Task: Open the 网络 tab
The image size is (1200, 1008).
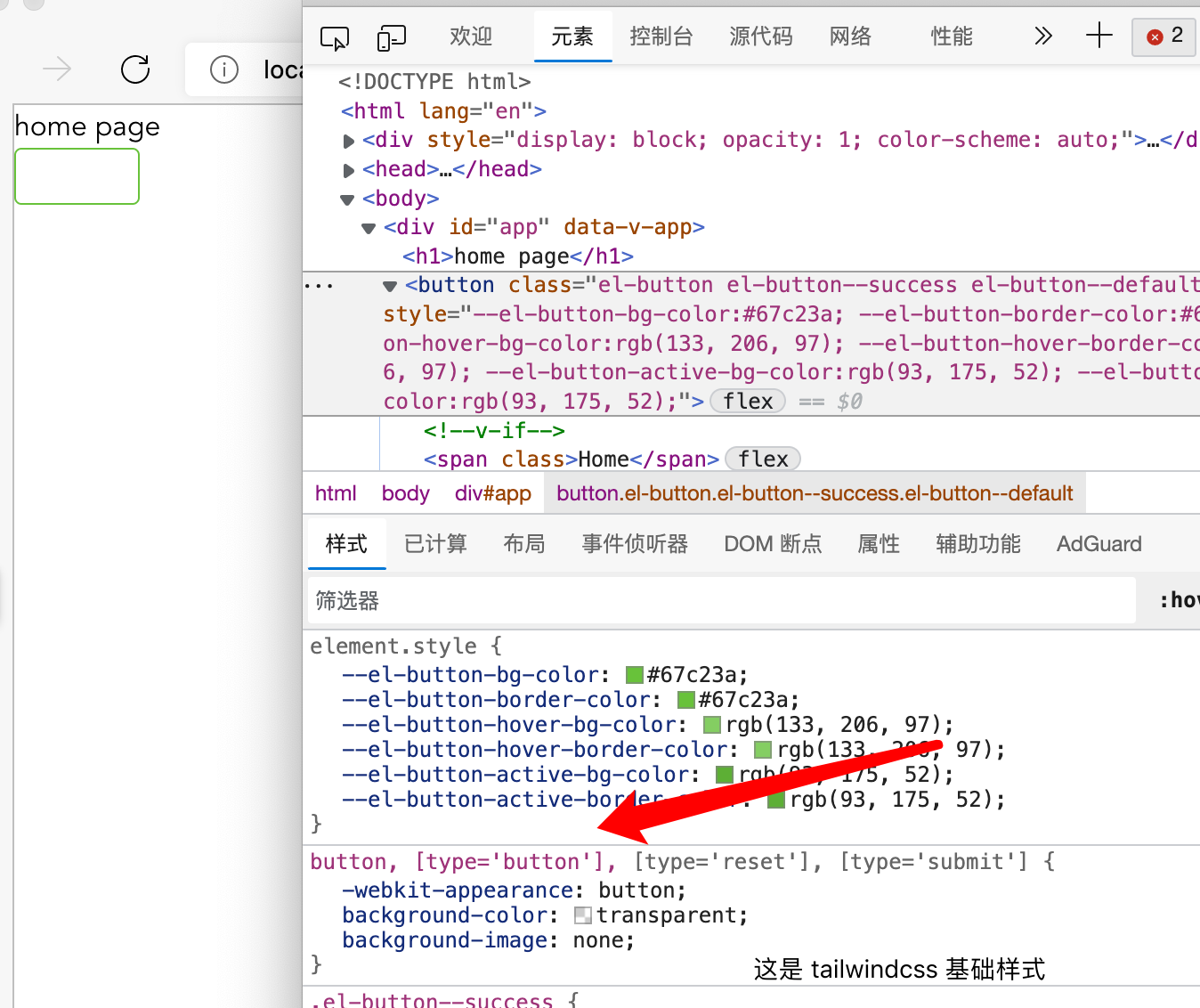Action: click(850, 37)
